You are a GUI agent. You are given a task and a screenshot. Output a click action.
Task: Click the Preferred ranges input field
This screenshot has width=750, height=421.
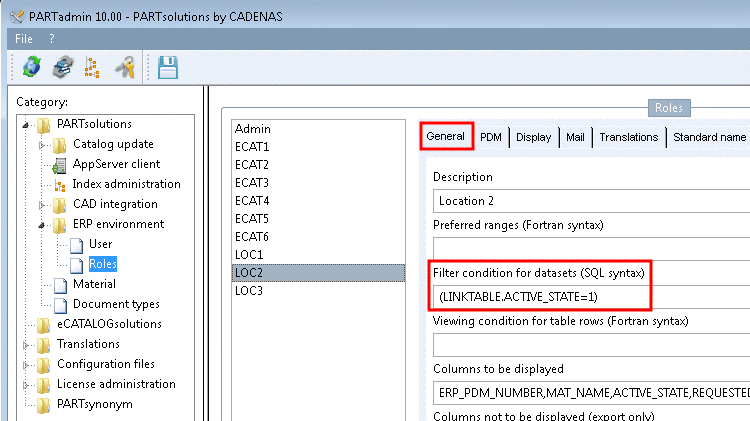pyautogui.click(x=591, y=248)
